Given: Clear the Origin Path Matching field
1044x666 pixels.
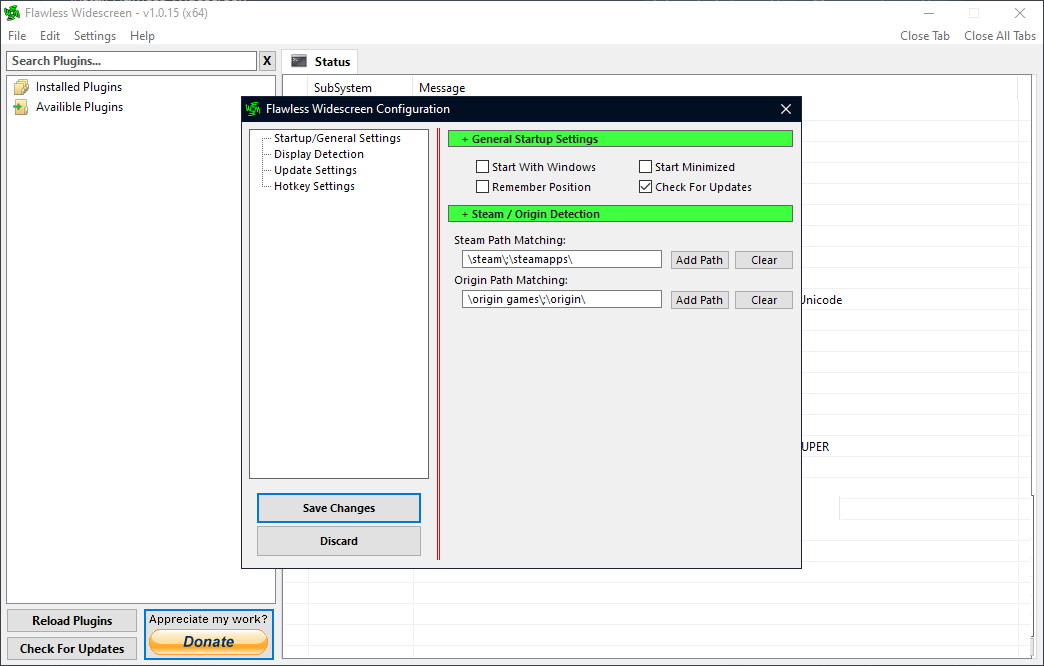Looking at the screenshot, I should coord(764,300).
